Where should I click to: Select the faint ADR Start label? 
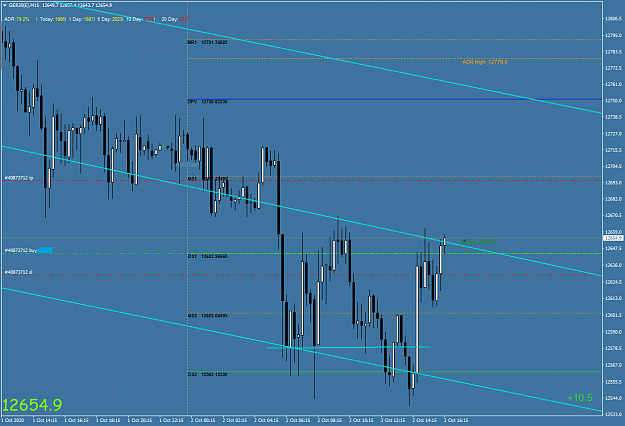tap(187, 164)
